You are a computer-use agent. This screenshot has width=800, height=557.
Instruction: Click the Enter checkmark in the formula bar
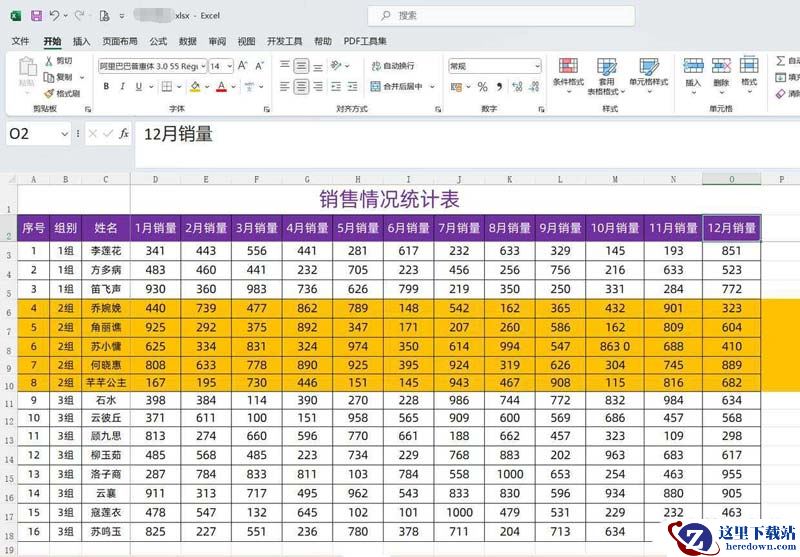(x=108, y=134)
